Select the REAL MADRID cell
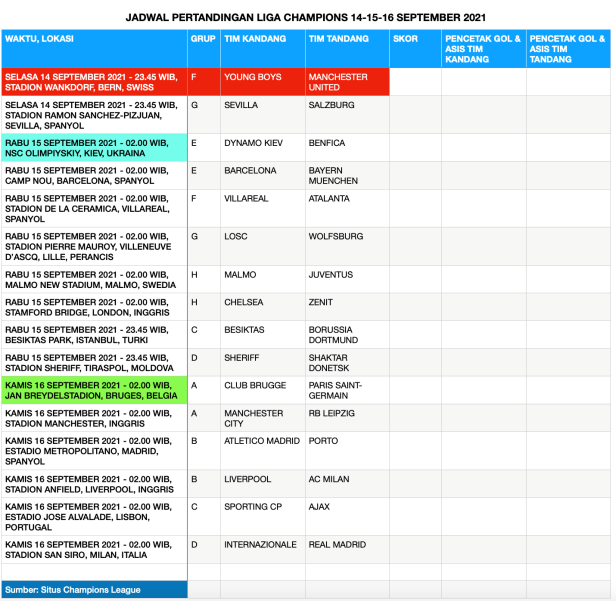This screenshot has height=601, width=616. tap(346, 550)
